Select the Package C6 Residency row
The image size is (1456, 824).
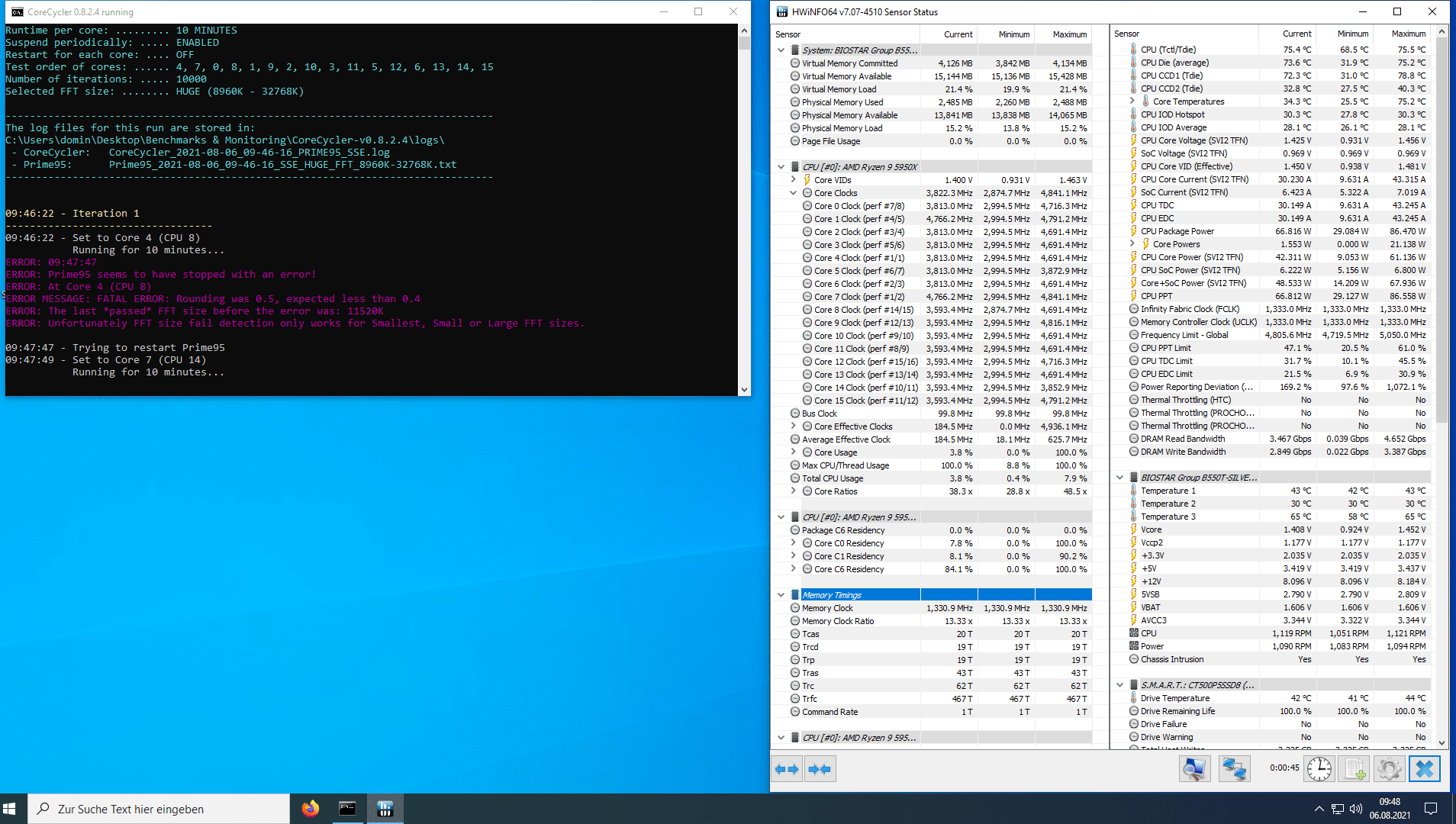(933, 530)
